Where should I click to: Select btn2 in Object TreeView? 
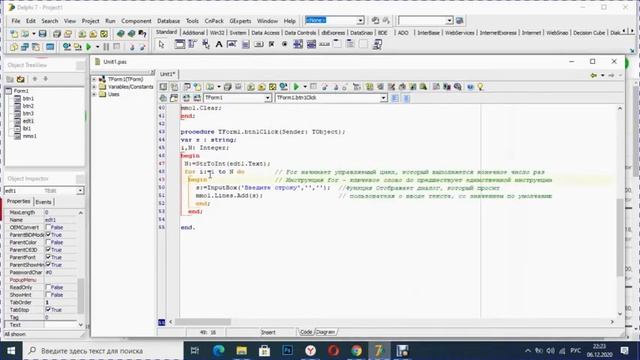click(x=28, y=106)
